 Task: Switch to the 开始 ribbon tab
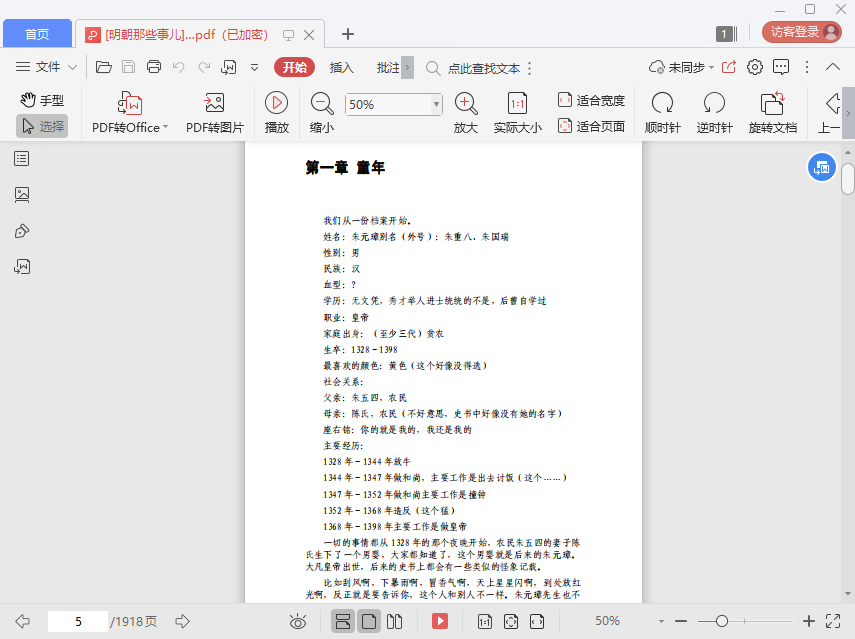point(294,67)
